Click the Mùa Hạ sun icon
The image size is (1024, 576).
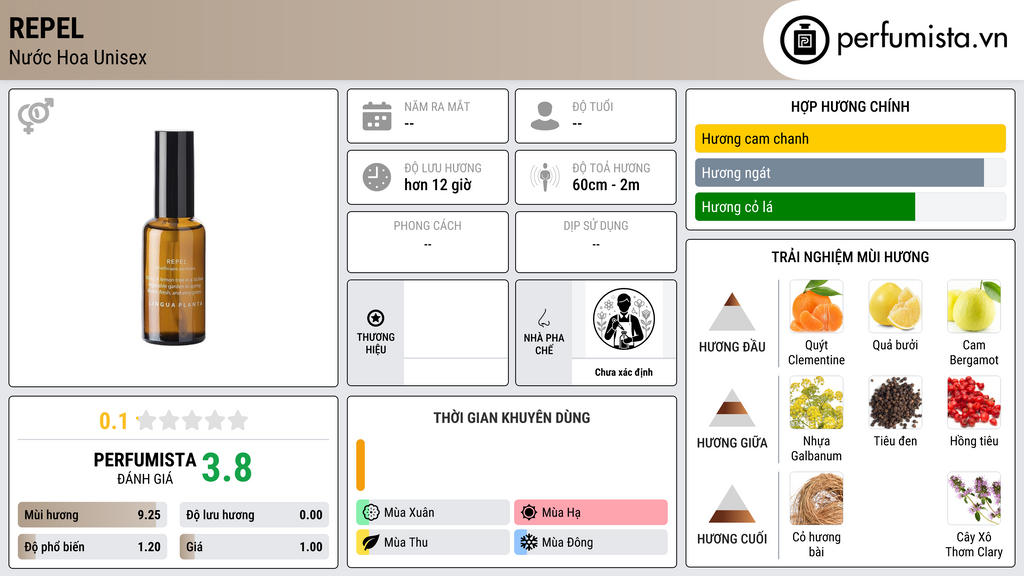[x=529, y=513]
